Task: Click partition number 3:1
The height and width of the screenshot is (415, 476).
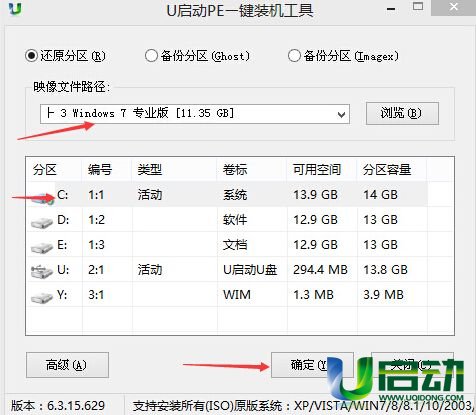Action: 96,295
